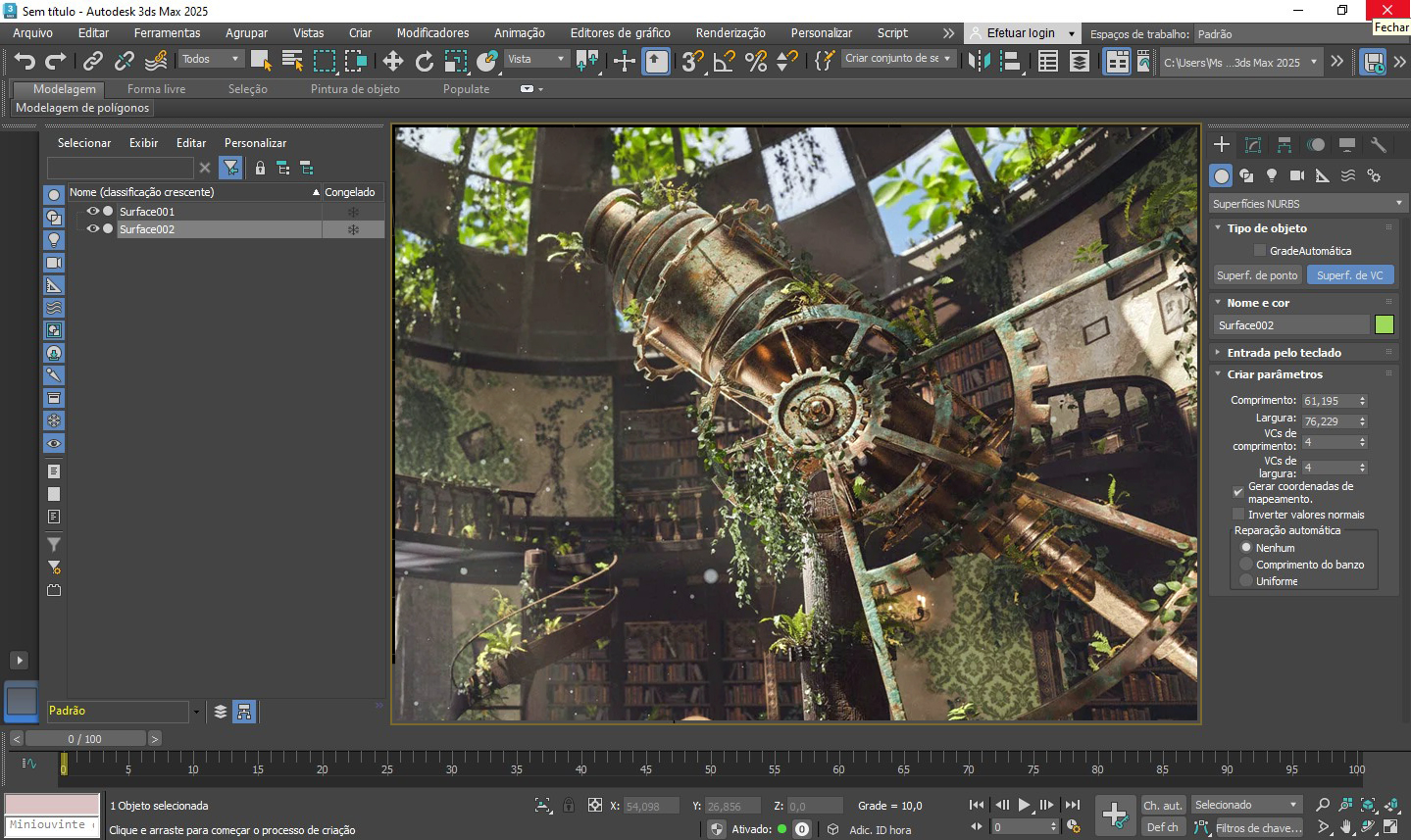The image size is (1411, 840).
Task: Click the Redo arrow icon
Action: pyautogui.click(x=56, y=61)
